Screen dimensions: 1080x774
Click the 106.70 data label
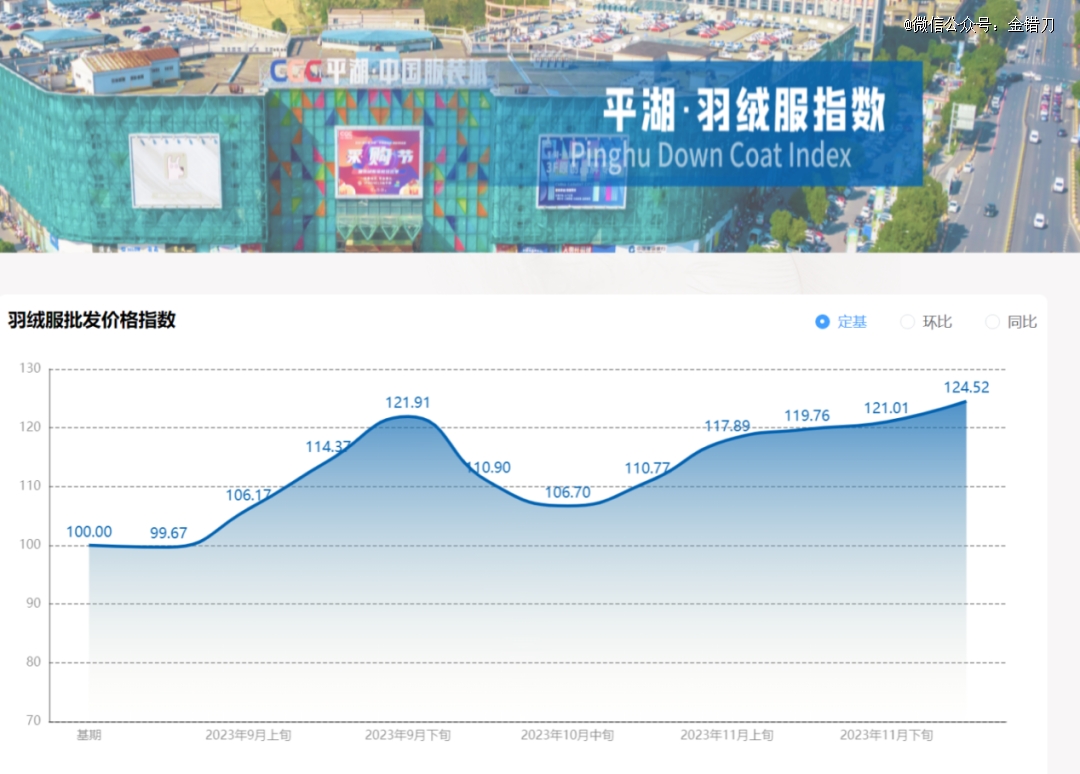coord(568,492)
